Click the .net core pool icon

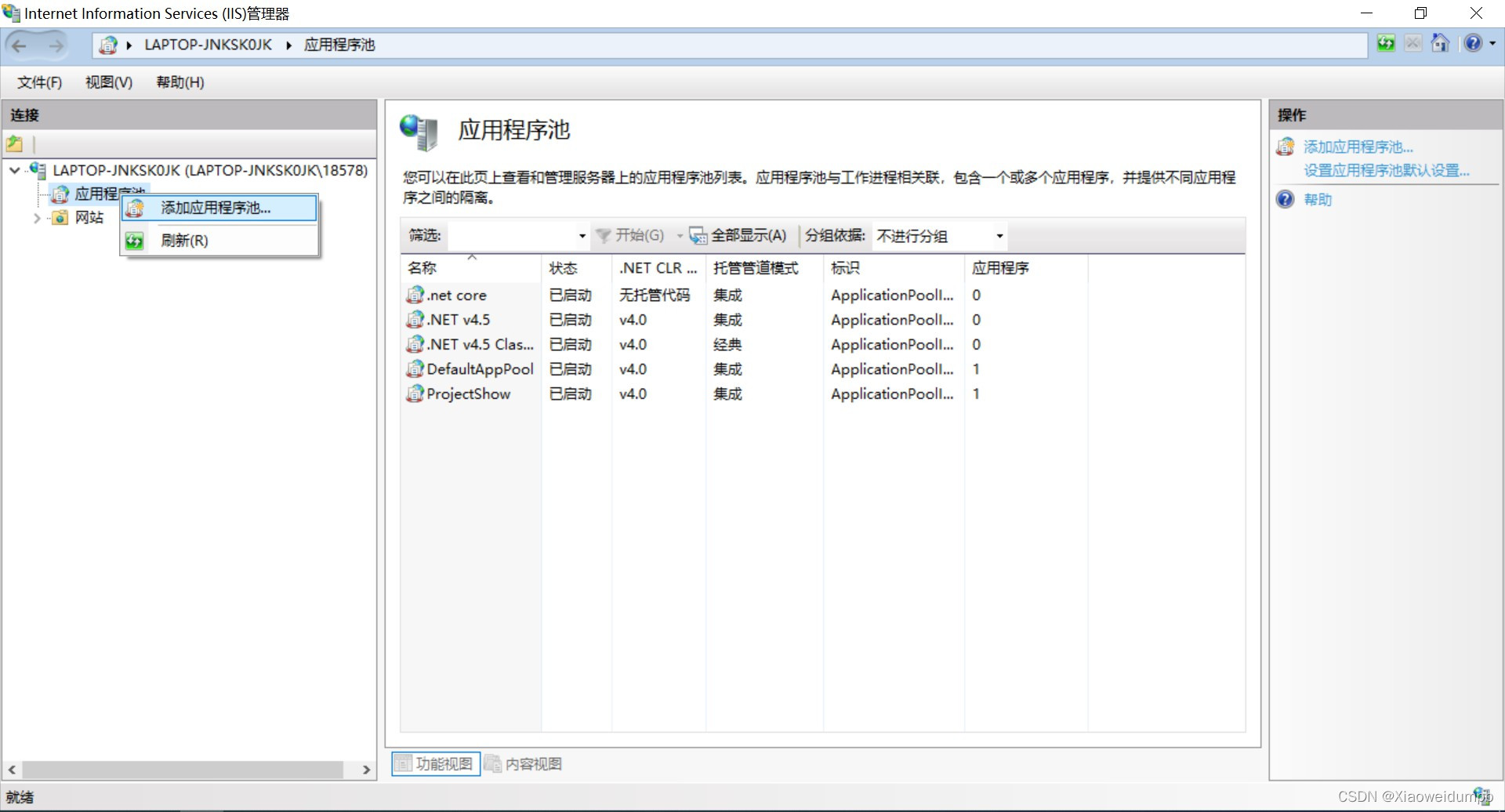[x=415, y=295]
